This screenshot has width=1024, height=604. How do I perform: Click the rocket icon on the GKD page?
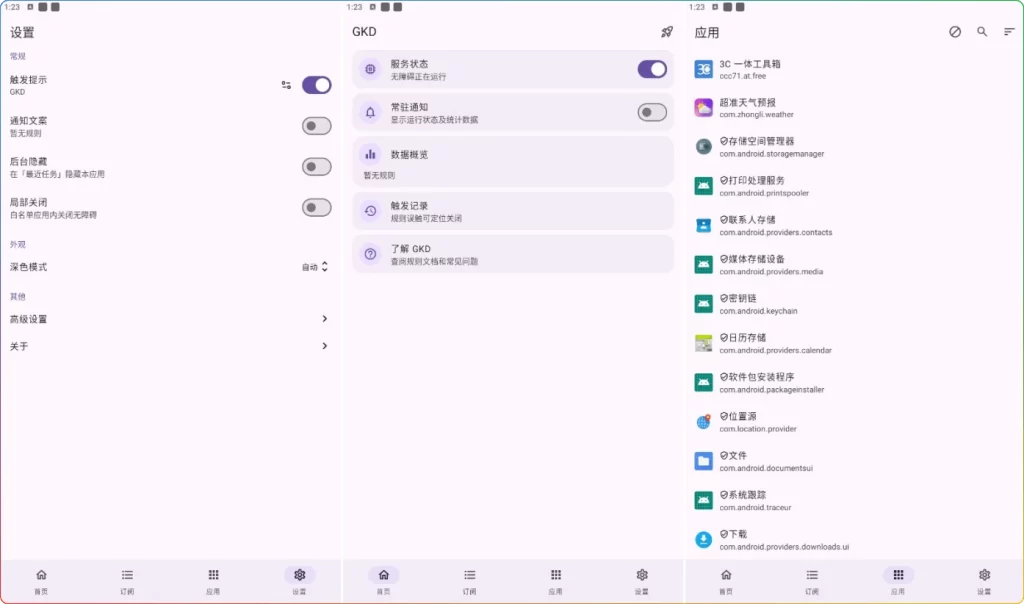click(667, 32)
